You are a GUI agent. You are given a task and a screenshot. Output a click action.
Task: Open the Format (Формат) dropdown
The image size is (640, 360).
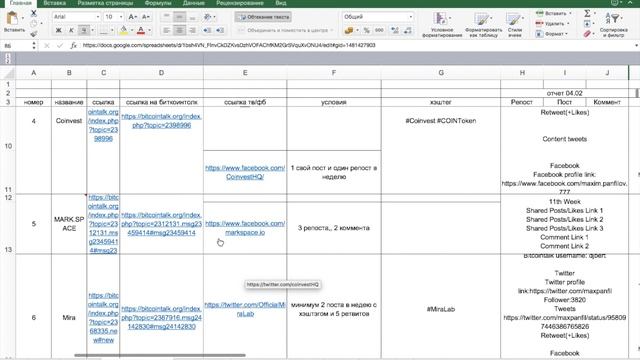[x=551, y=34]
